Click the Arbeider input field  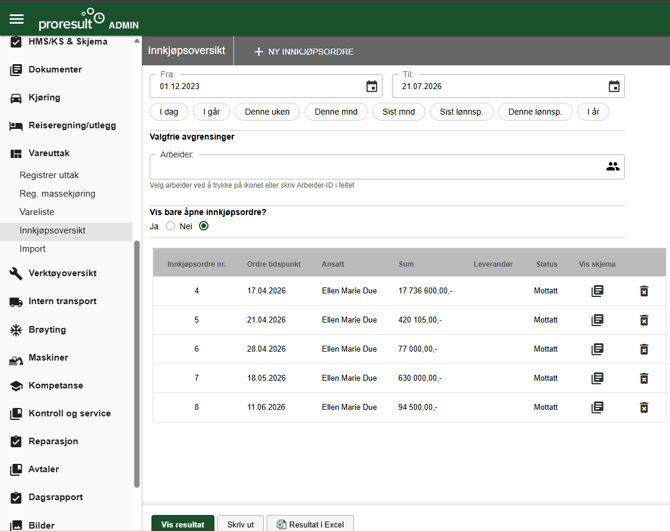click(x=387, y=167)
